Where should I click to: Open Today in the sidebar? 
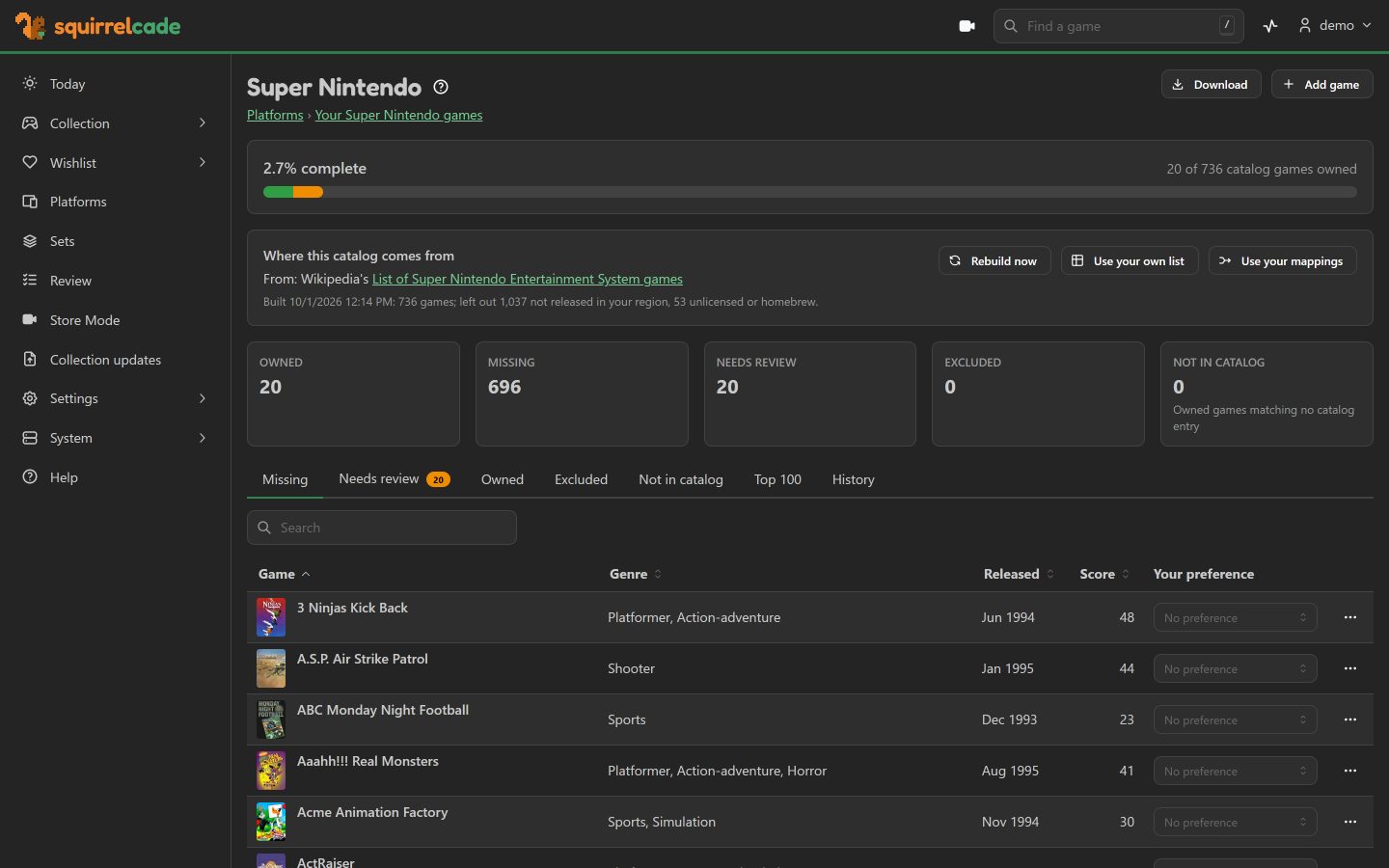[116, 84]
